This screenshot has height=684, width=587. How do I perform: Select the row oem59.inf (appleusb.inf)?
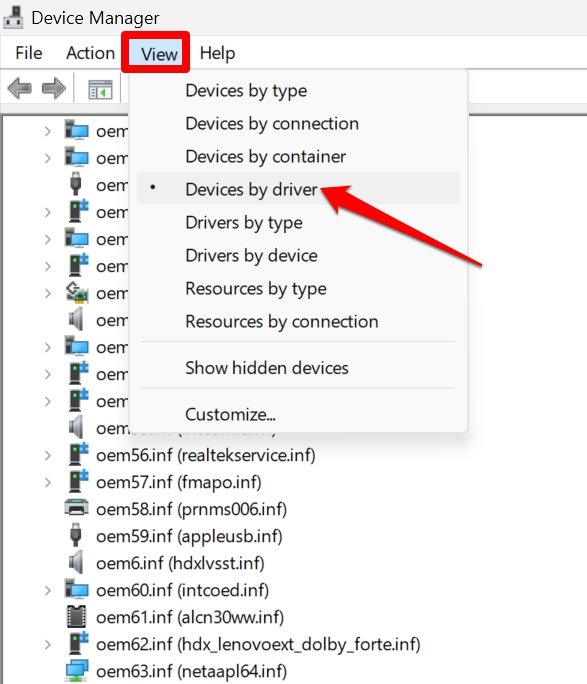point(189,537)
